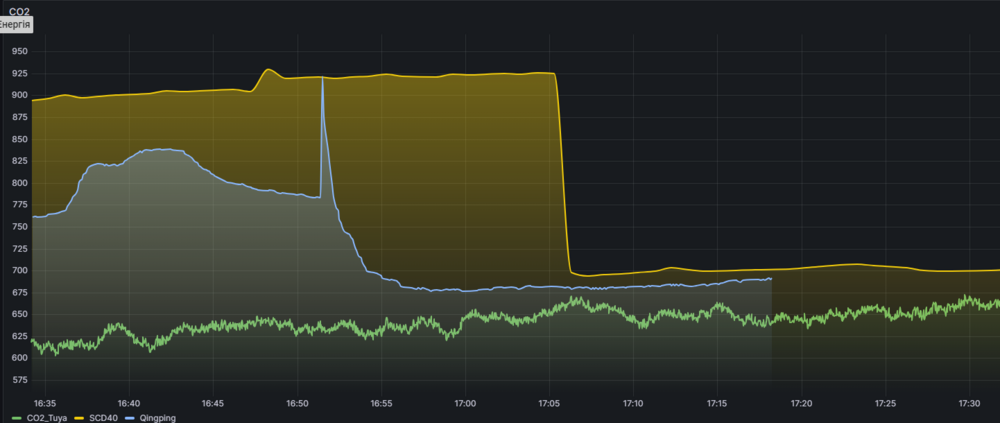
Task: Click the 850 Y-axis label
Action: (20, 140)
